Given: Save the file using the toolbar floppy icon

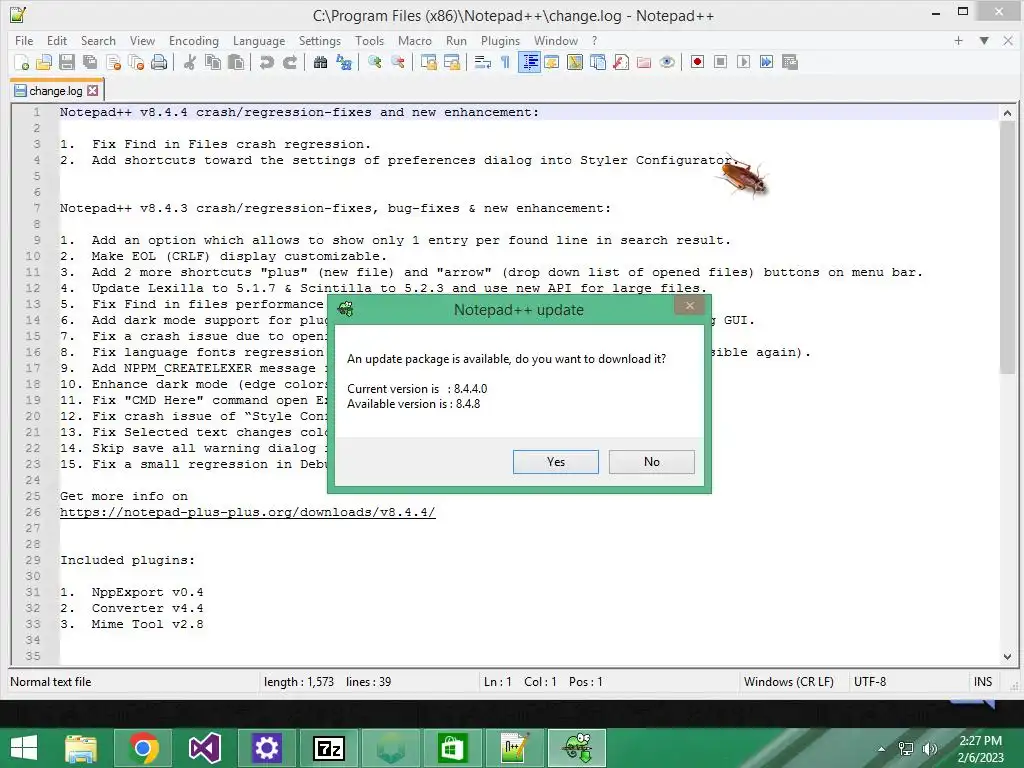Looking at the screenshot, I should [x=67, y=63].
